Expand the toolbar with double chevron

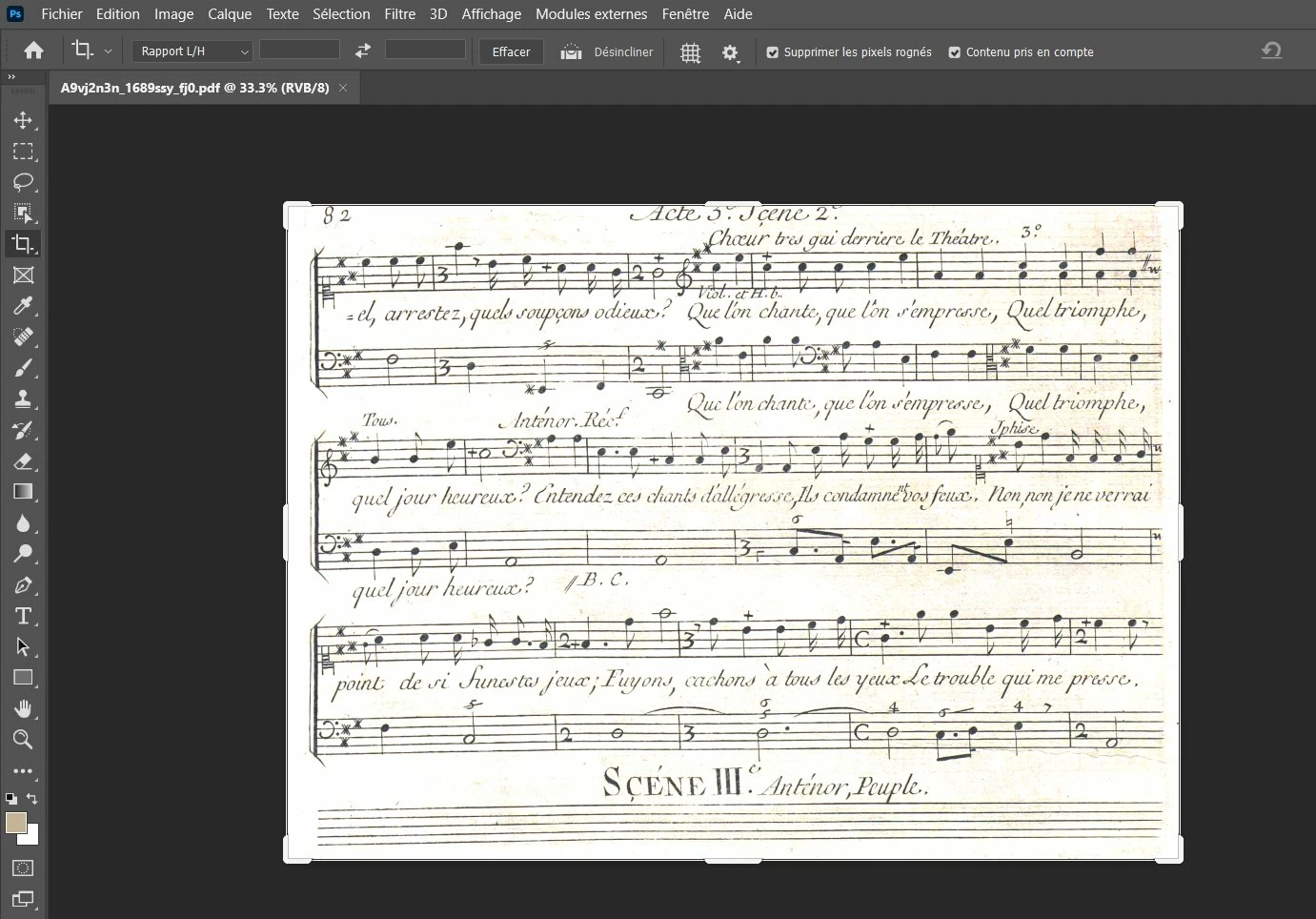(x=11, y=77)
